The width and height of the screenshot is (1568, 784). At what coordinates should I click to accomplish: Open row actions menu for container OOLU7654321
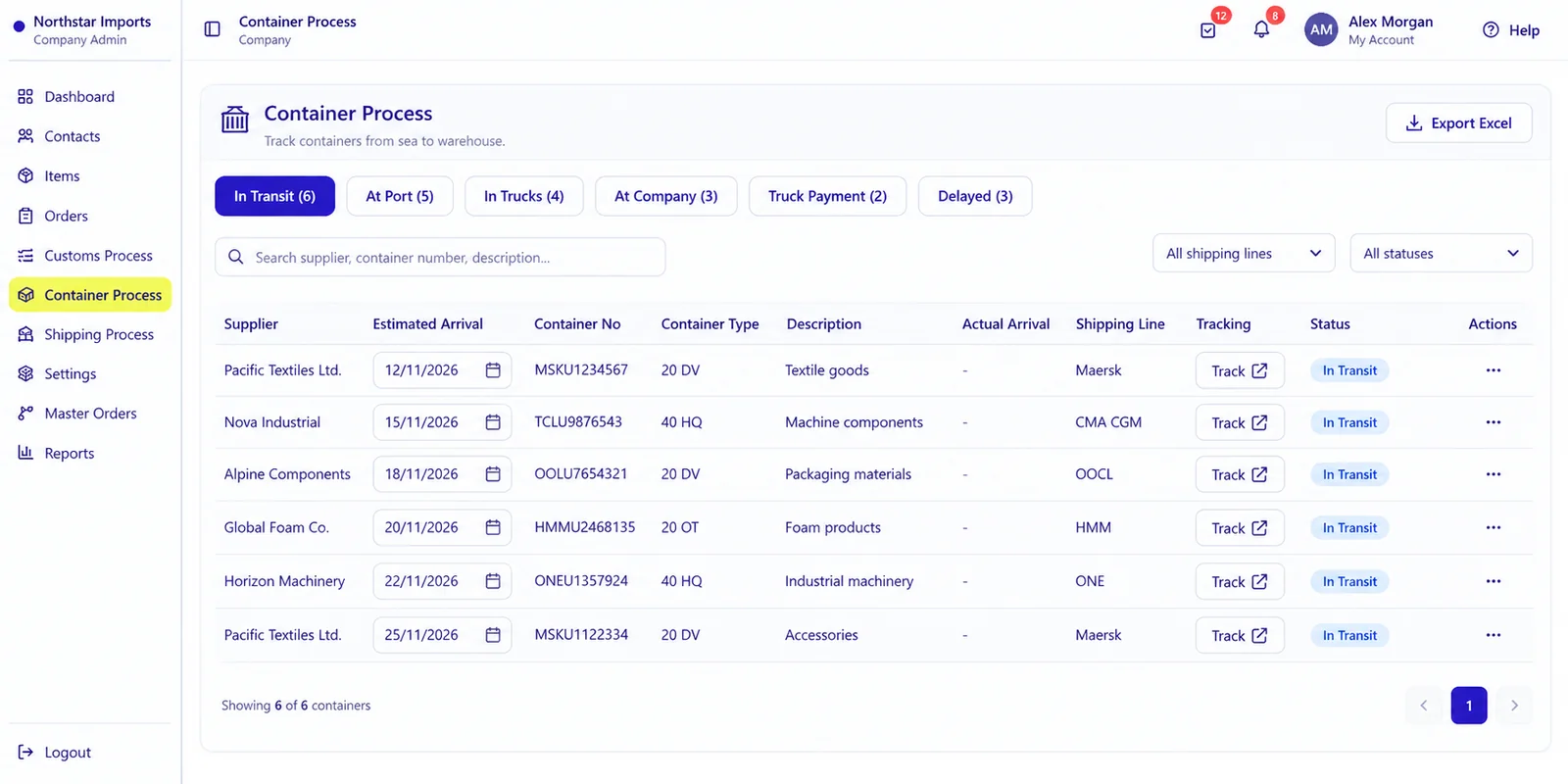click(1493, 474)
